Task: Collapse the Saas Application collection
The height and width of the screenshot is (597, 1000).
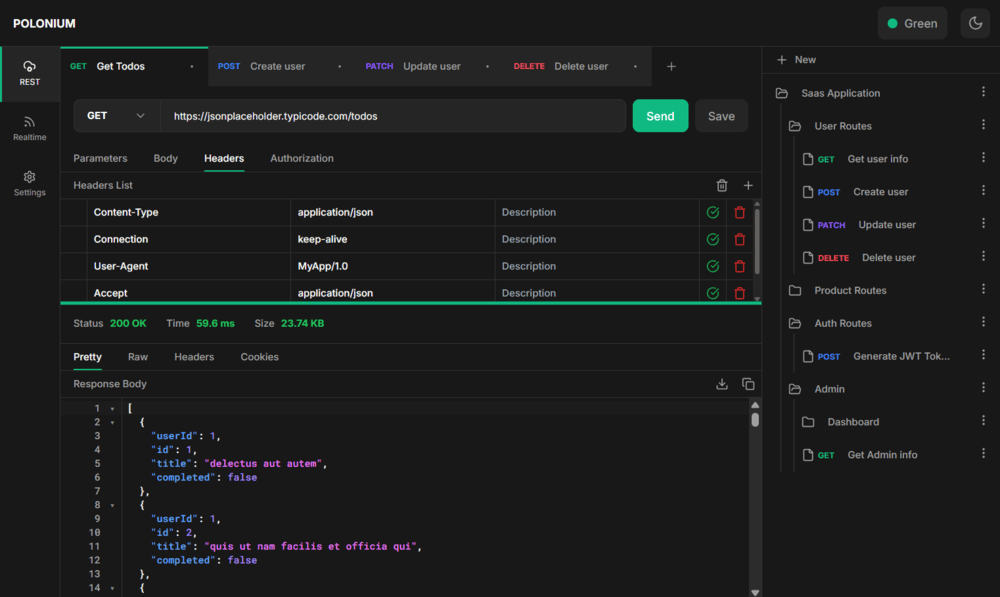Action: click(782, 93)
